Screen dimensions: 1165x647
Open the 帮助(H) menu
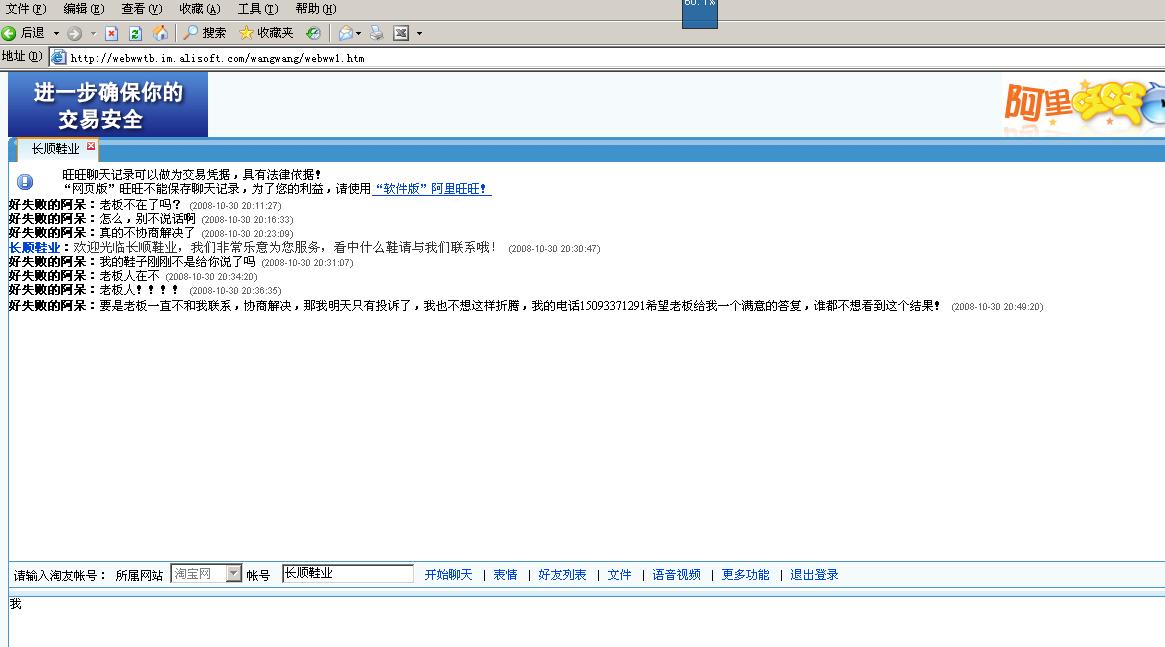pyautogui.click(x=316, y=9)
